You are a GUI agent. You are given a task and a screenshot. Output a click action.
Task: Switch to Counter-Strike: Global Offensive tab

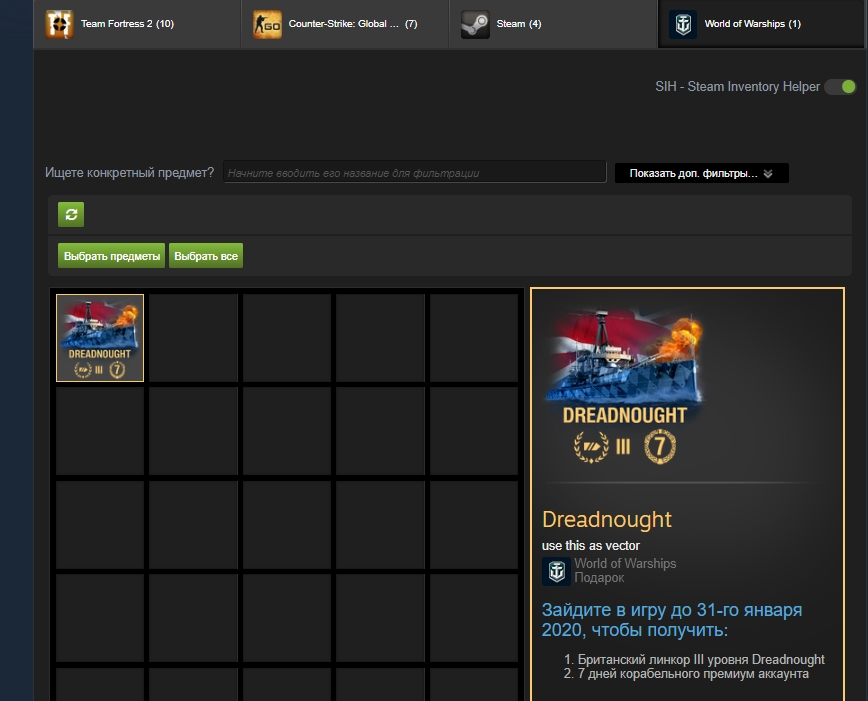pos(345,24)
